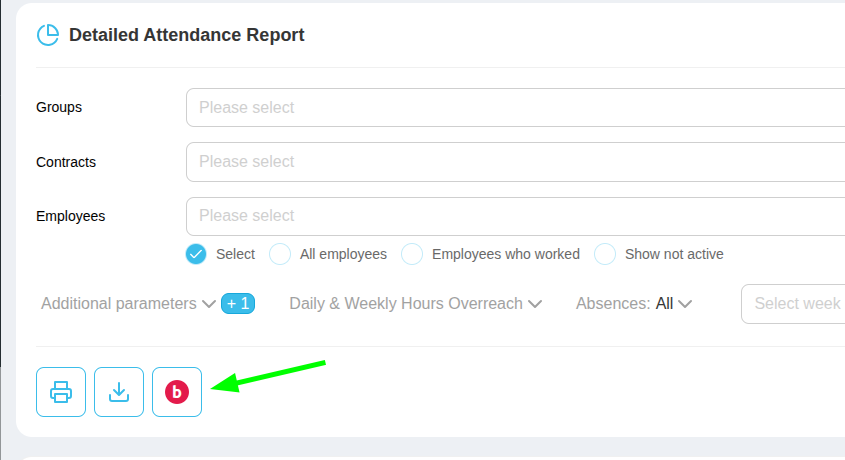845x460 pixels.
Task: Expand the 'Additional parameters' section
Action: [x=128, y=303]
